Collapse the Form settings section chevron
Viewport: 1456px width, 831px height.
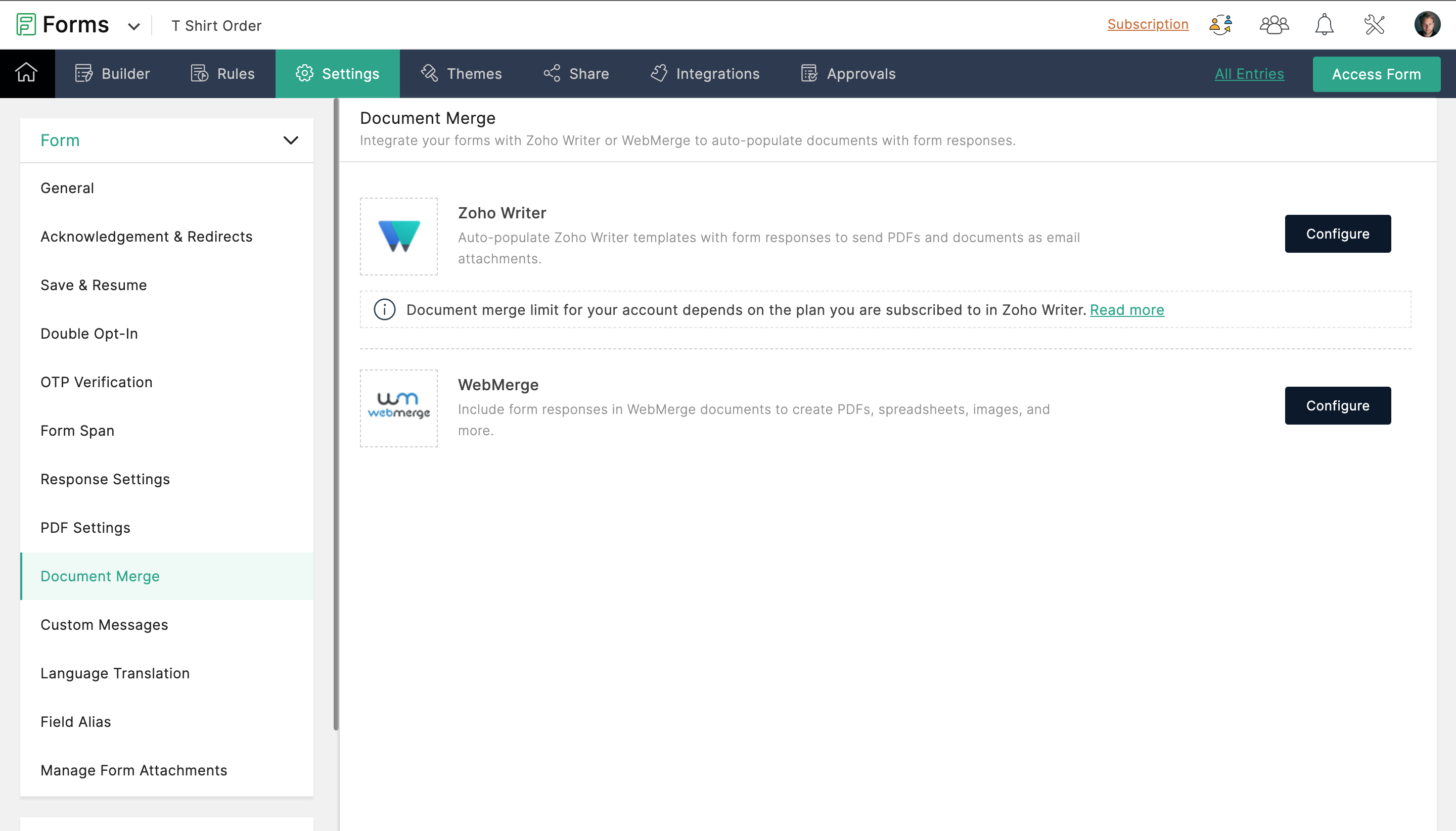[291, 141]
